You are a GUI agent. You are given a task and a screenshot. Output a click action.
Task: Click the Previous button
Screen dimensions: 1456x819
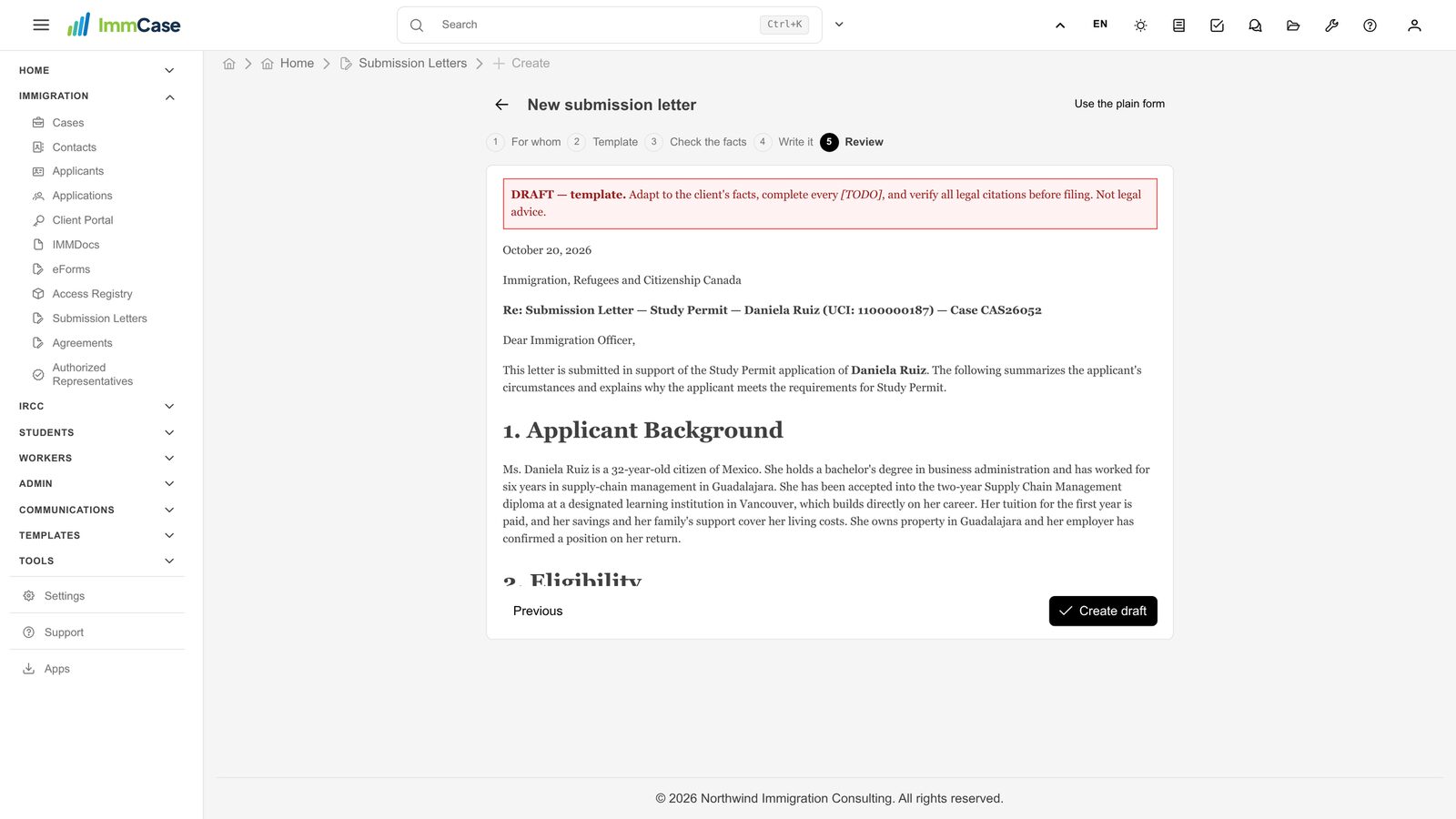pyautogui.click(x=538, y=611)
